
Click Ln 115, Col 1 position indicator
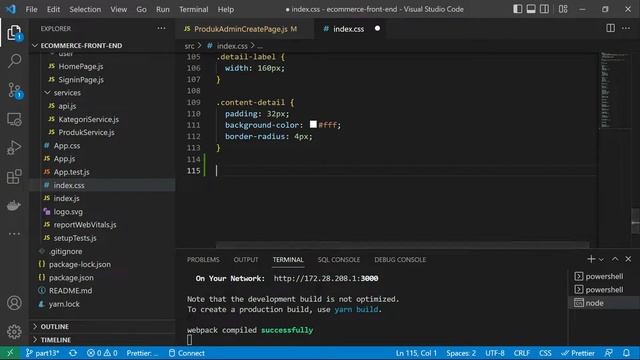tap(416, 353)
